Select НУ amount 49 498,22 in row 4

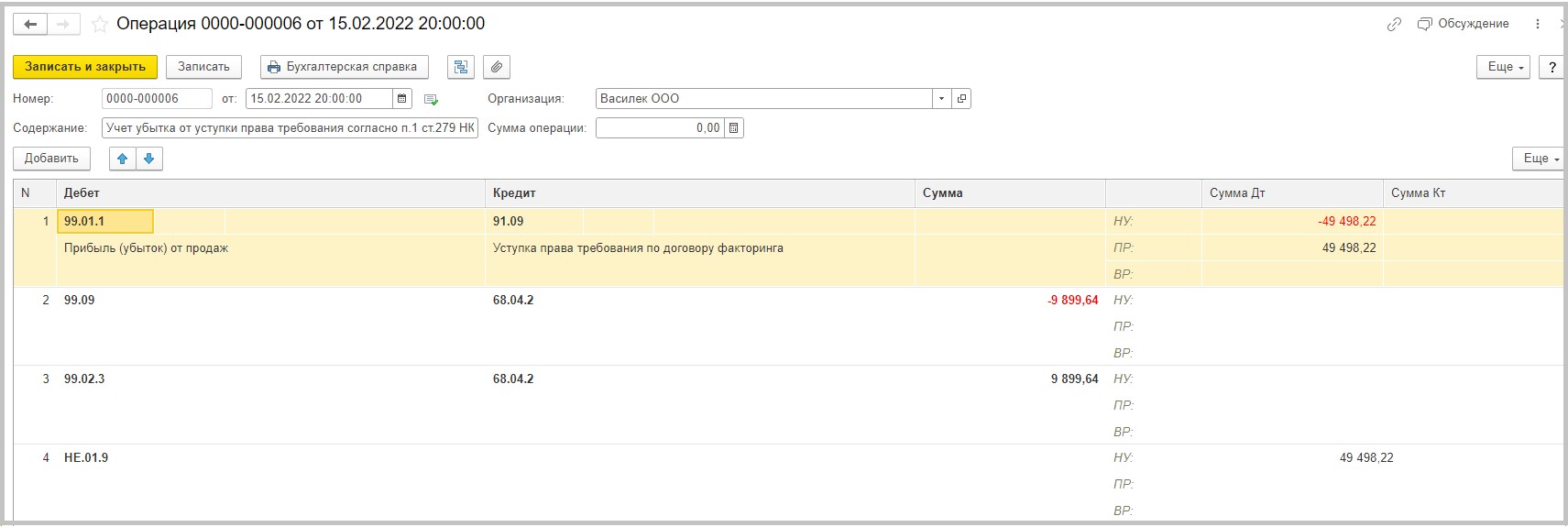1366,457
